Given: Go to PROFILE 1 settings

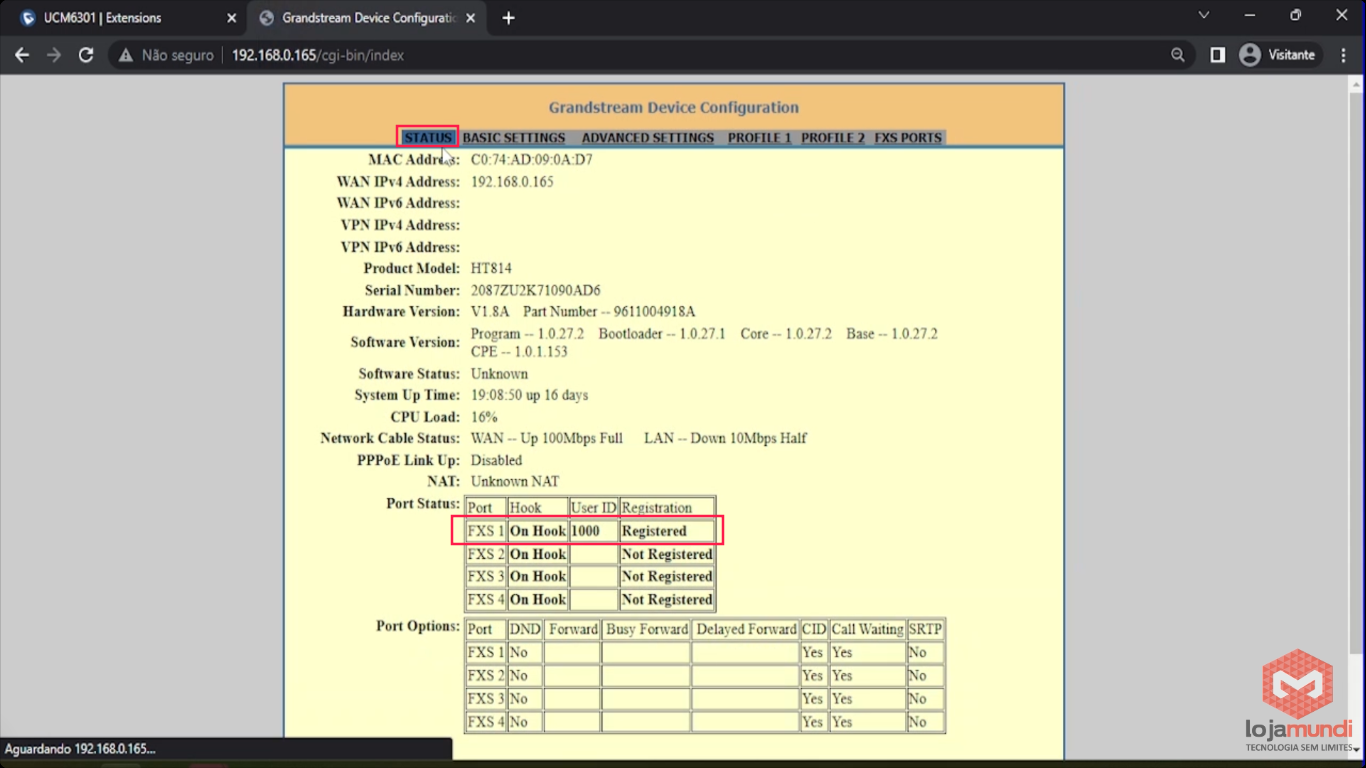Looking at the screenshot, I should 759,138.
